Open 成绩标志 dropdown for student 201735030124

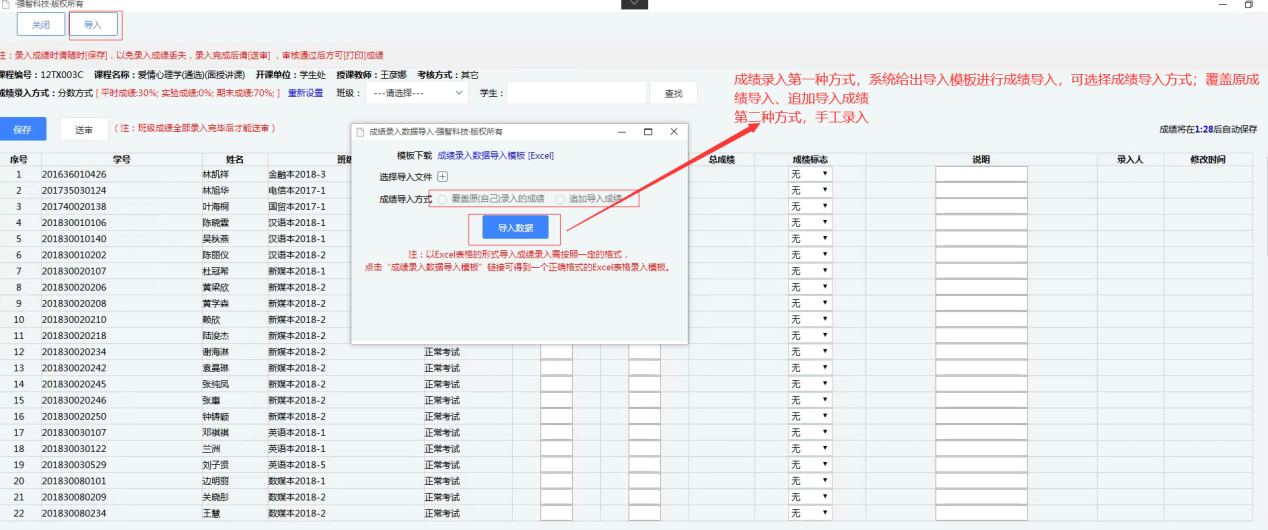coord(810,190)
